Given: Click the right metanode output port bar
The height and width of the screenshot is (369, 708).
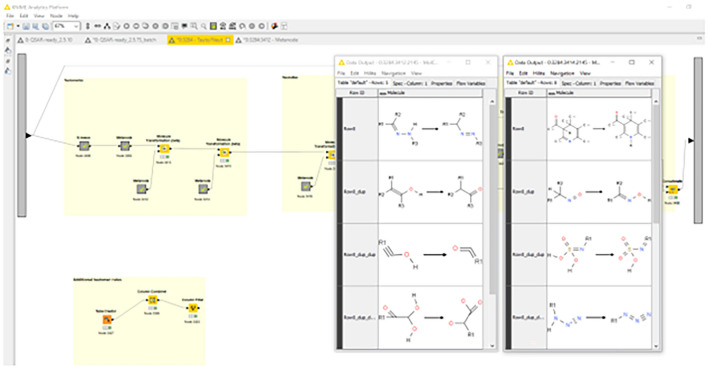Looking at the screenshot, I should pyautogui.click(x=698, y=140).
